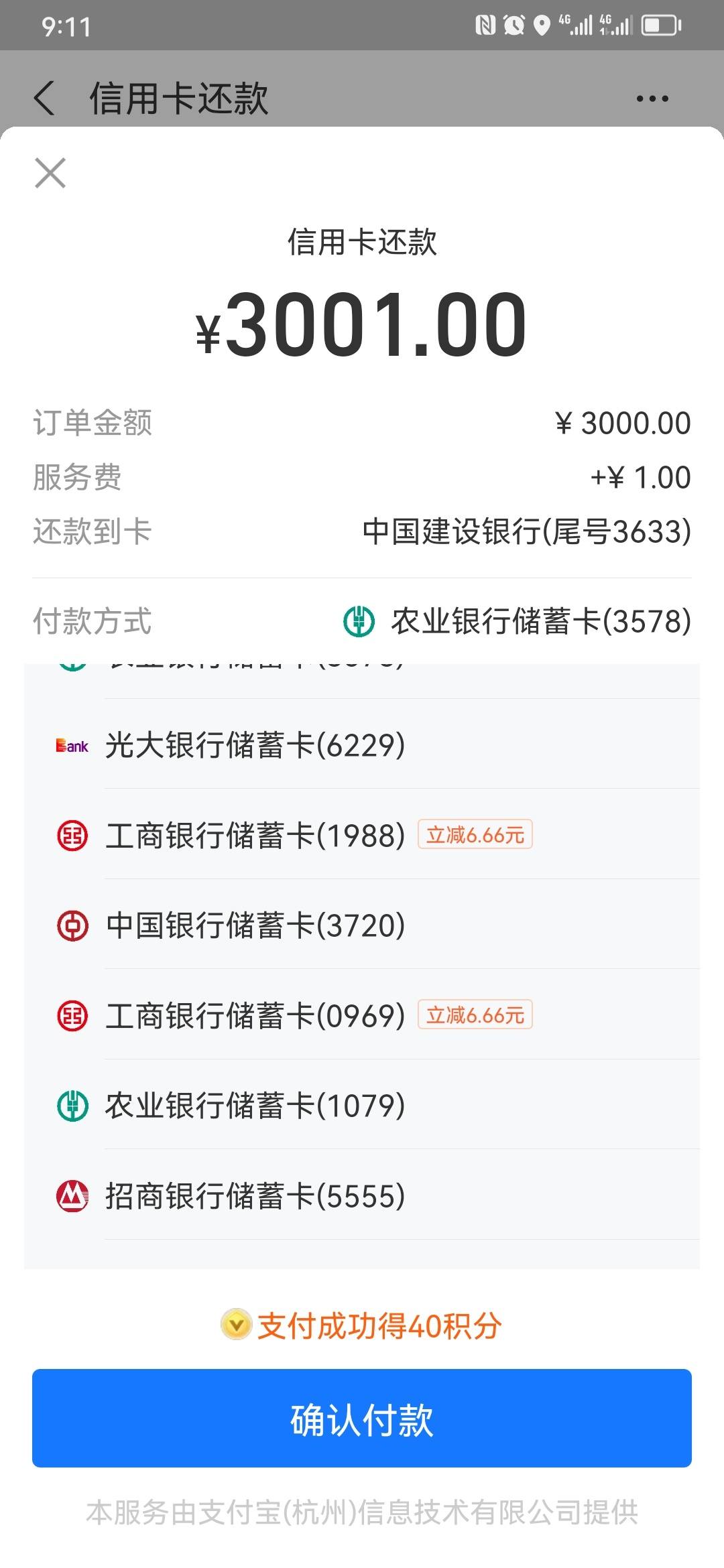The height and width of the screenshot is (1568, 724).
Task: Select 光大银行储蓄卡(6229) as payment card
Action: [x=362, y=745]
